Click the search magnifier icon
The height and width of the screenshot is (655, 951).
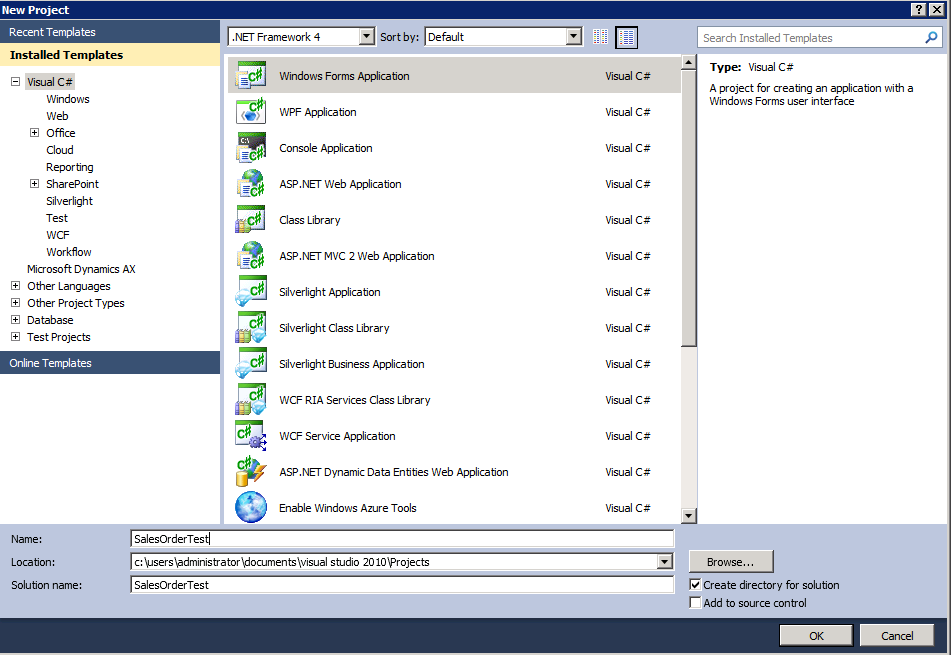point(931,38)
